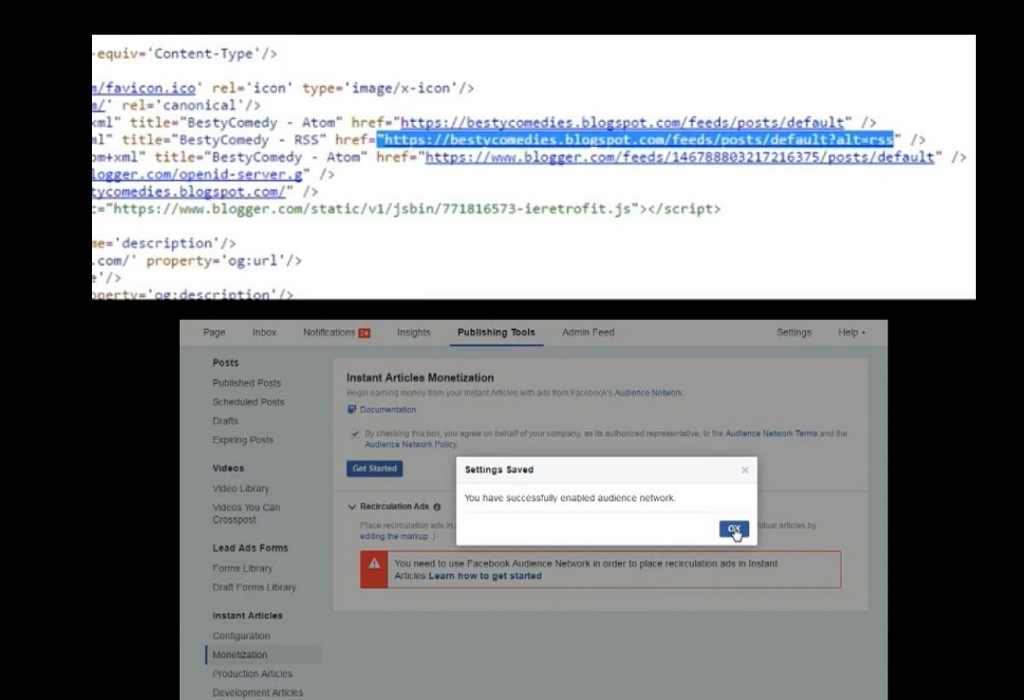Click the red notifications count badge

pos(364,333)
